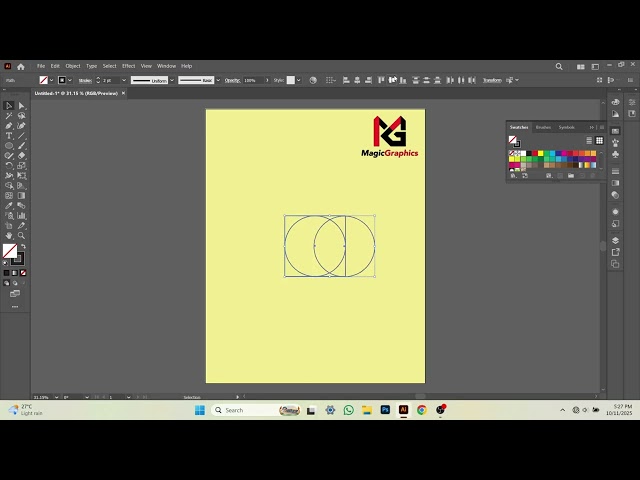Select the Direct Selection tool
The image size is (640, 480).
(x=22, y=106)
